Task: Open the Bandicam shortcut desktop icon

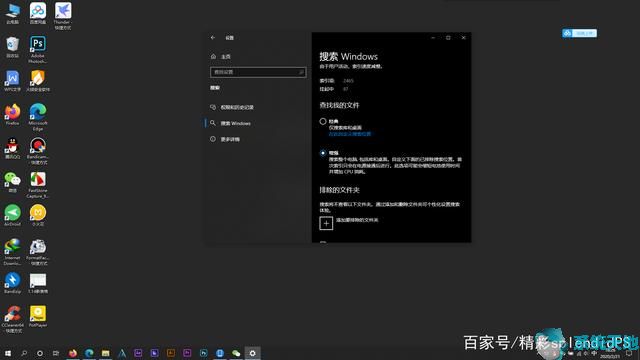Action: pos(38,151)
